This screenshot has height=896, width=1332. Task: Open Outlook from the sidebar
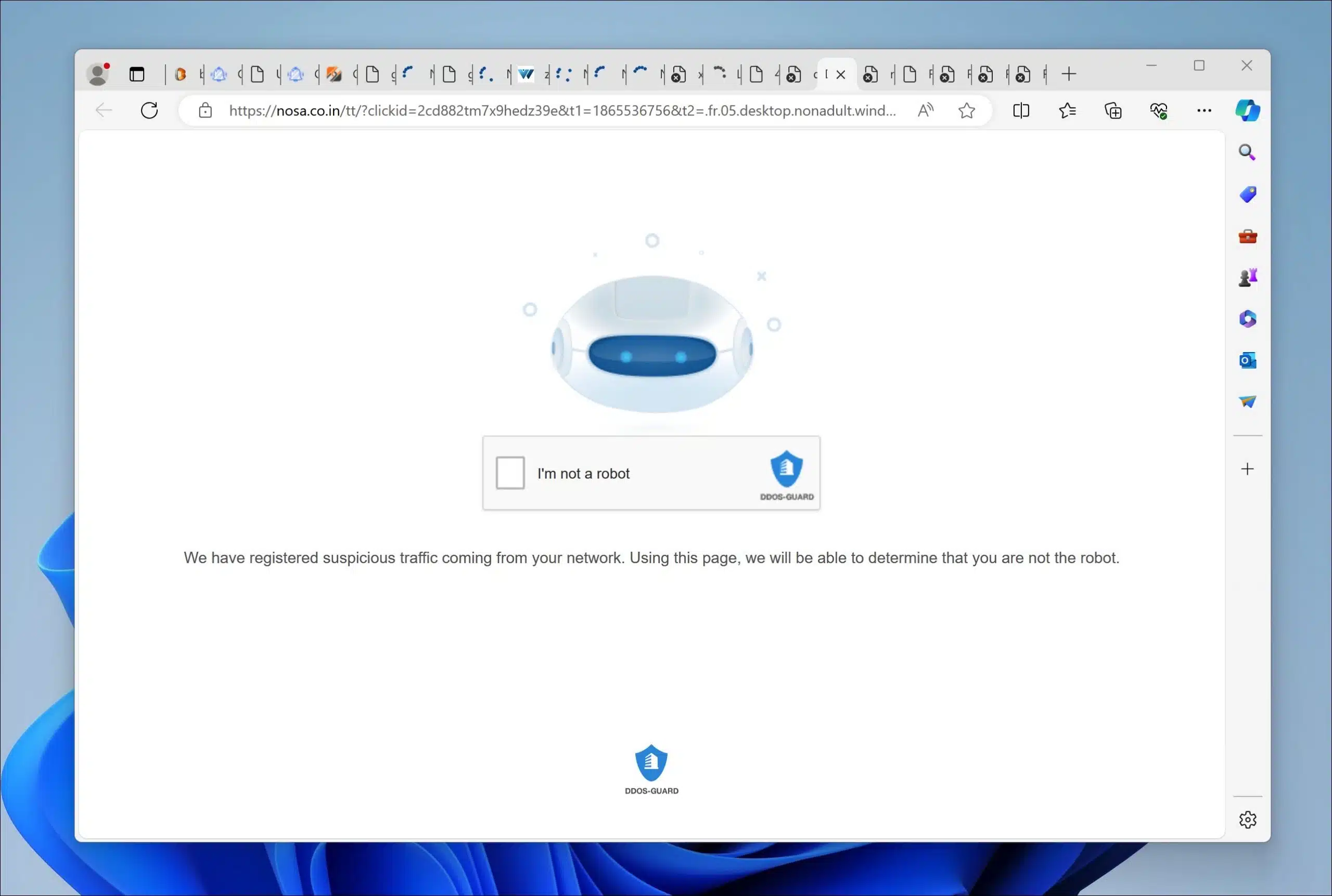click(x=1247, y=360)
